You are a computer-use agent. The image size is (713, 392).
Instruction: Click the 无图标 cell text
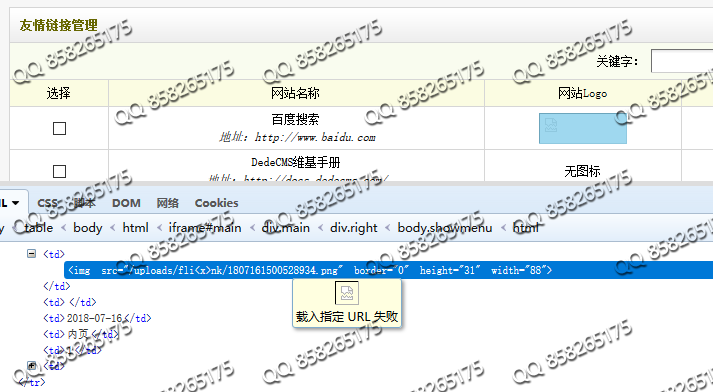582,171
